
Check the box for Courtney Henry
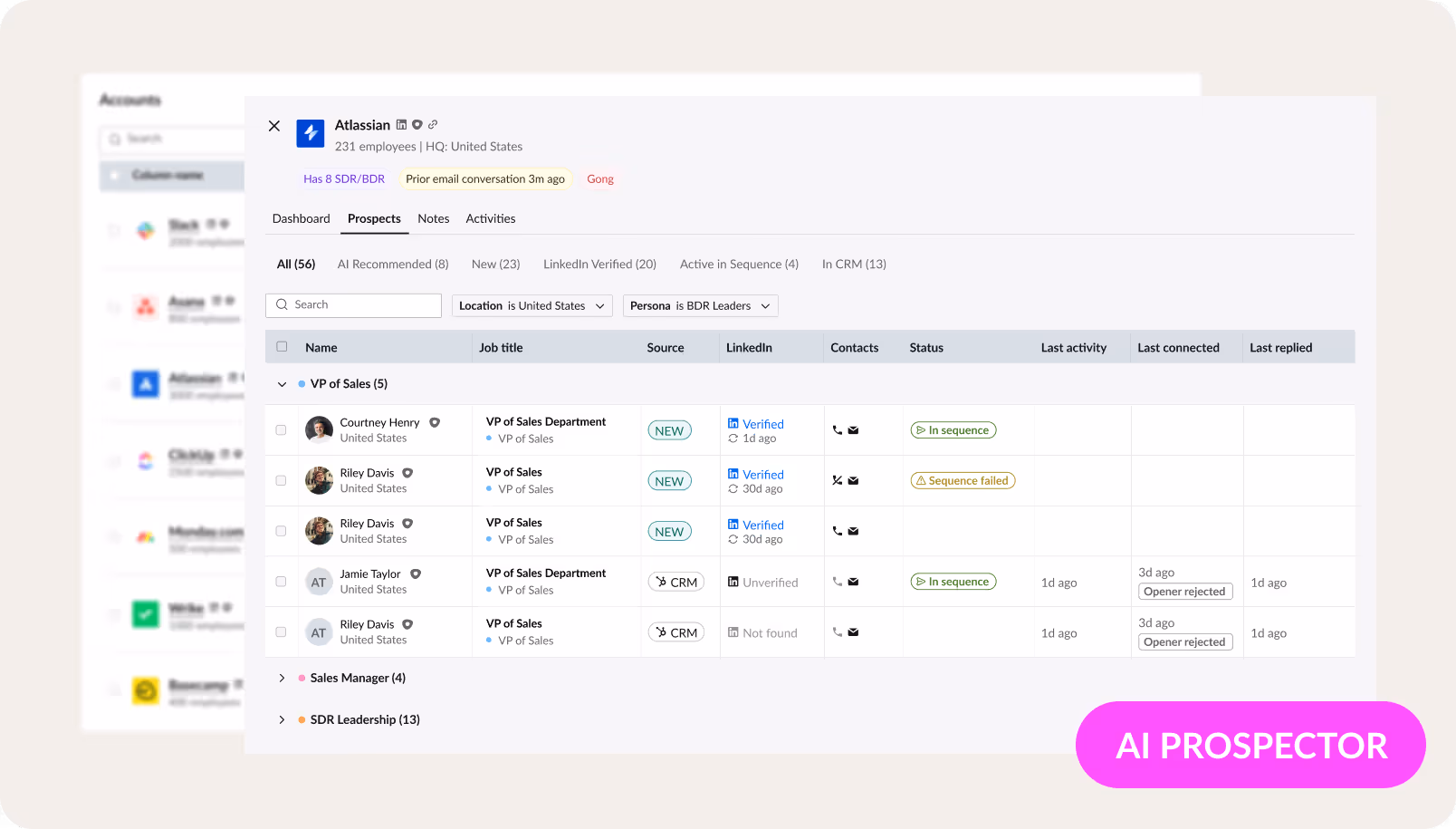(281, 430)
